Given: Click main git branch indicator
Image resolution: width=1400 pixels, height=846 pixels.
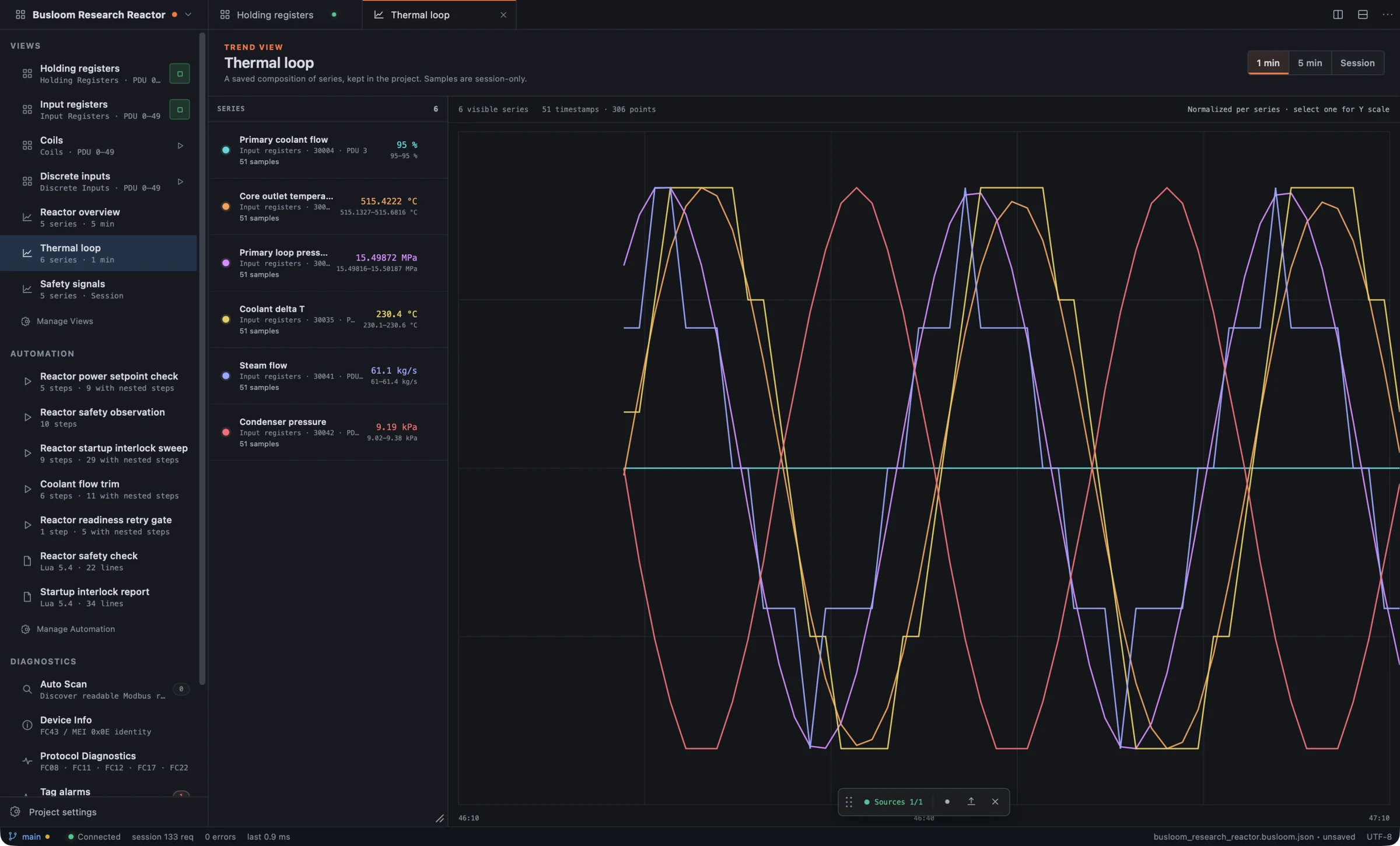Looking at the screenshot, I should pos(29,837).
